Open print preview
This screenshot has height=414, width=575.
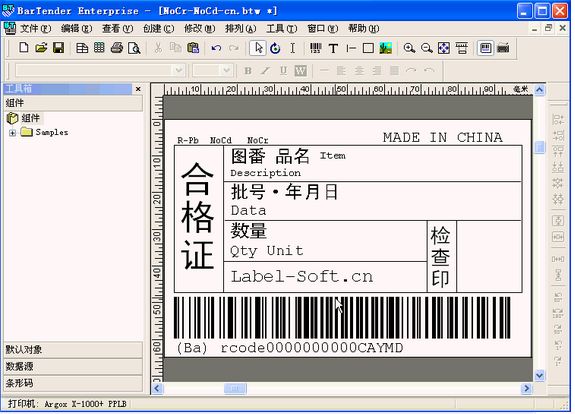pyautogui.click(x=134, y=48)
